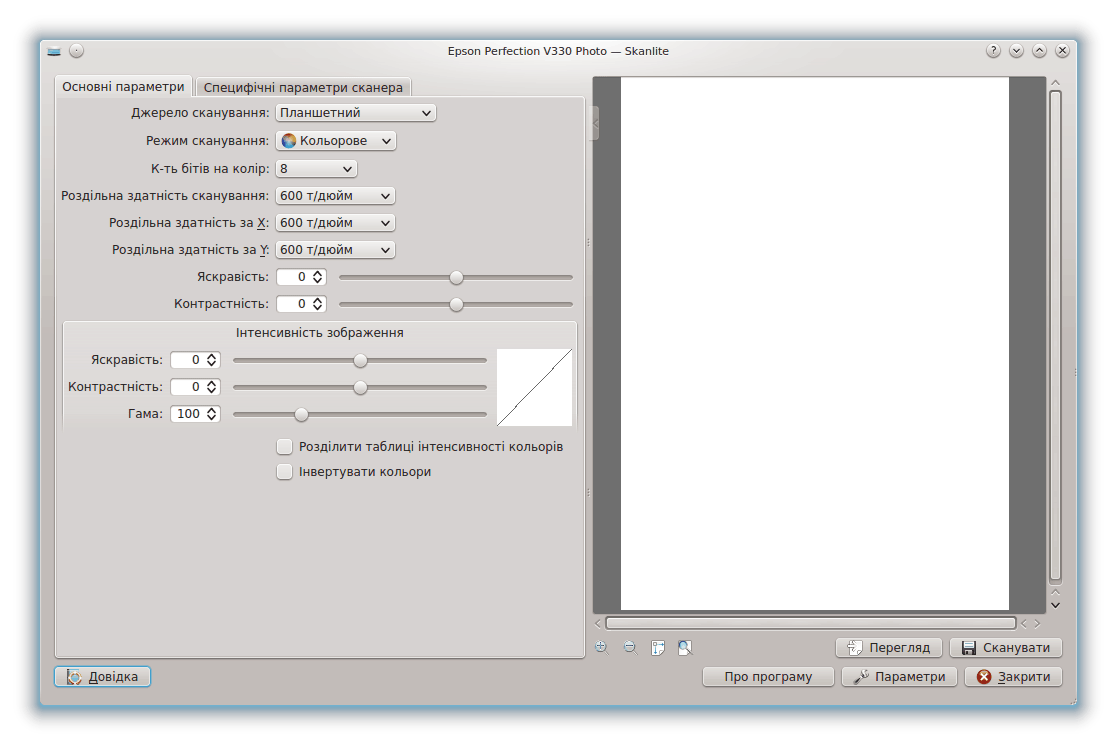Open the window menu icon in title bar
Screen dimensions: 1117x745
pyautogui.click(x=54, y=51)
